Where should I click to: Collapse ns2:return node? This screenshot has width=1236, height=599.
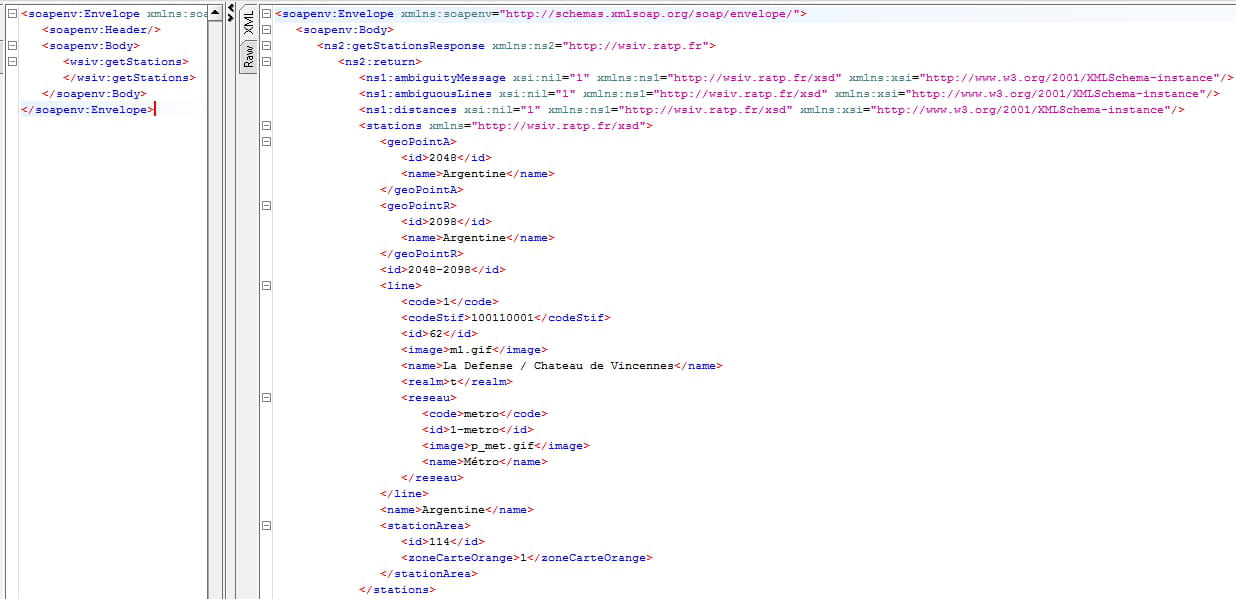[x=266, y=62]
